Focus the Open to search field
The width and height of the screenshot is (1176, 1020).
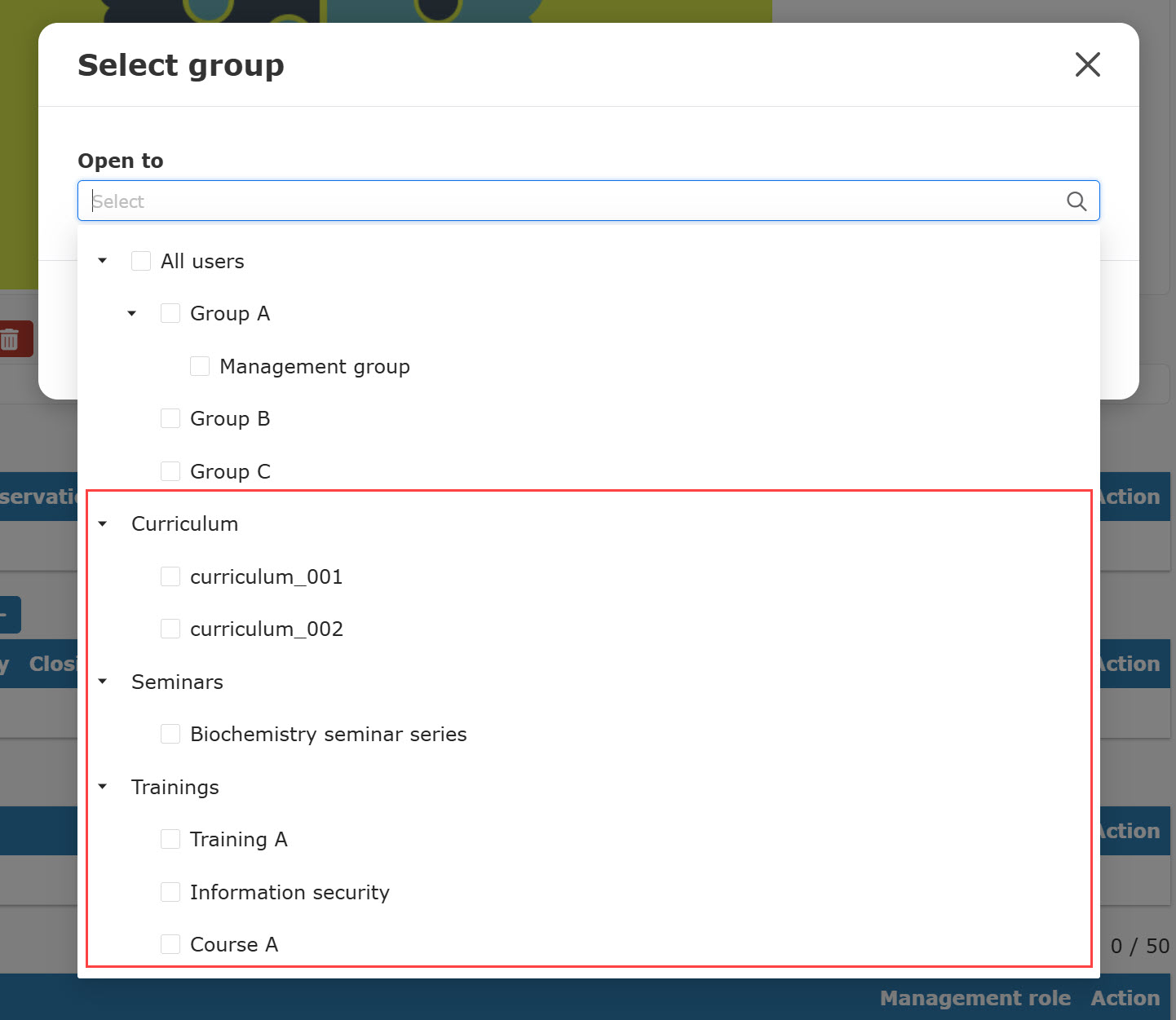click(571, 201)
